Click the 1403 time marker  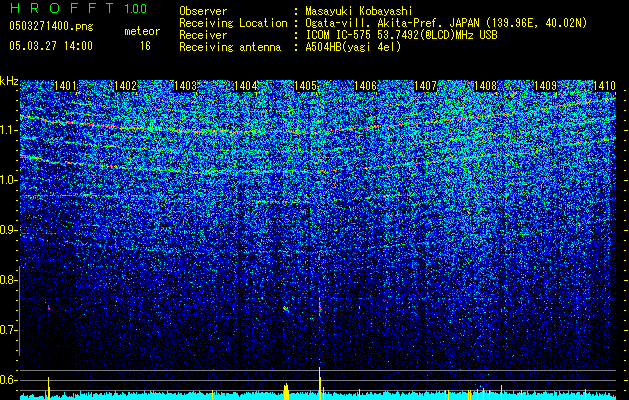(x=185, y=86)
